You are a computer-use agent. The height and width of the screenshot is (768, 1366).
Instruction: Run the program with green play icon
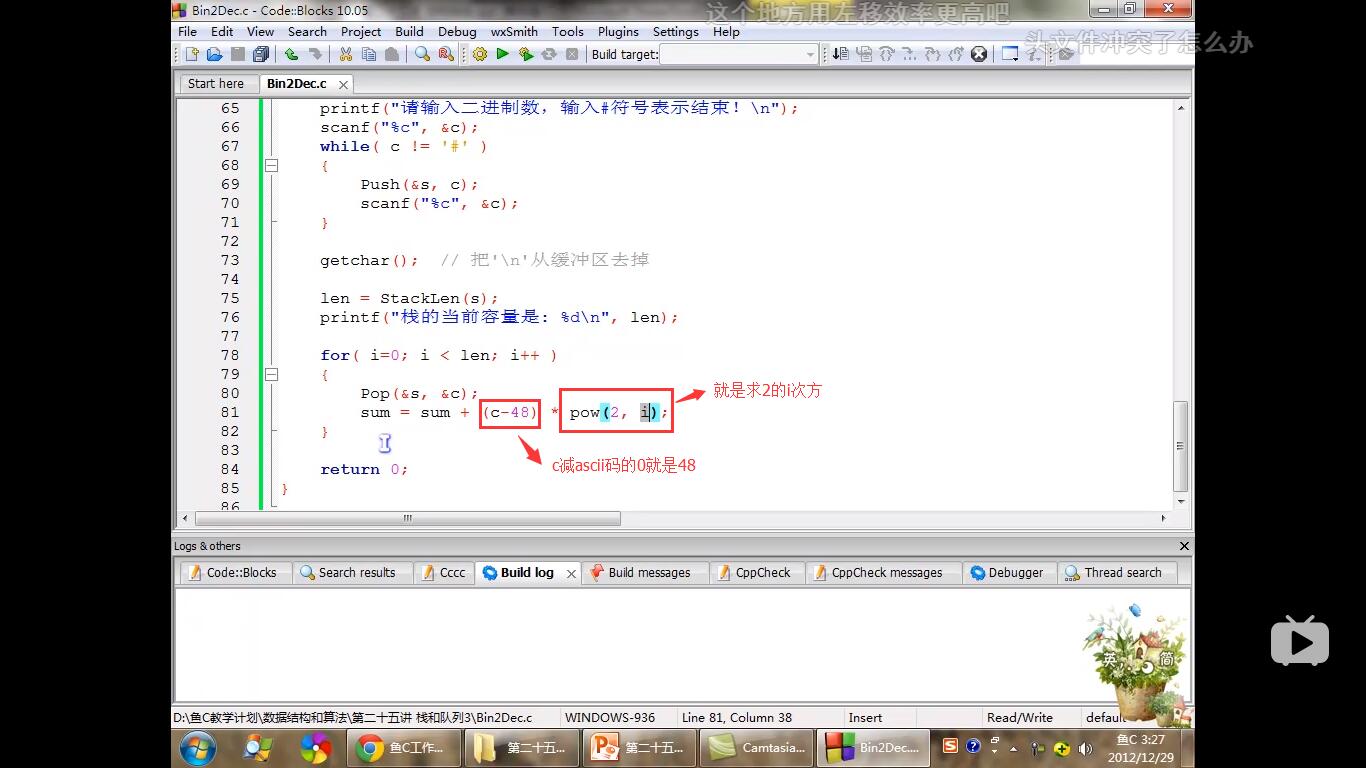pos(503,54)
